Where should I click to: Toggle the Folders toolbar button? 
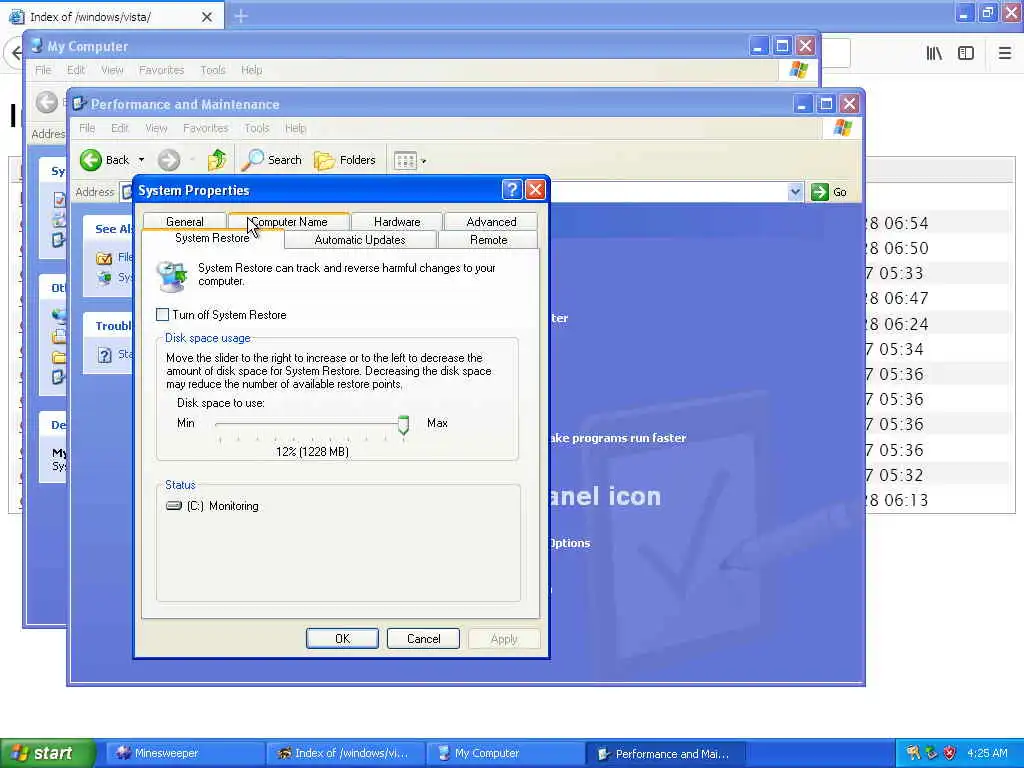pyautogui.click(x=345, y=160)
